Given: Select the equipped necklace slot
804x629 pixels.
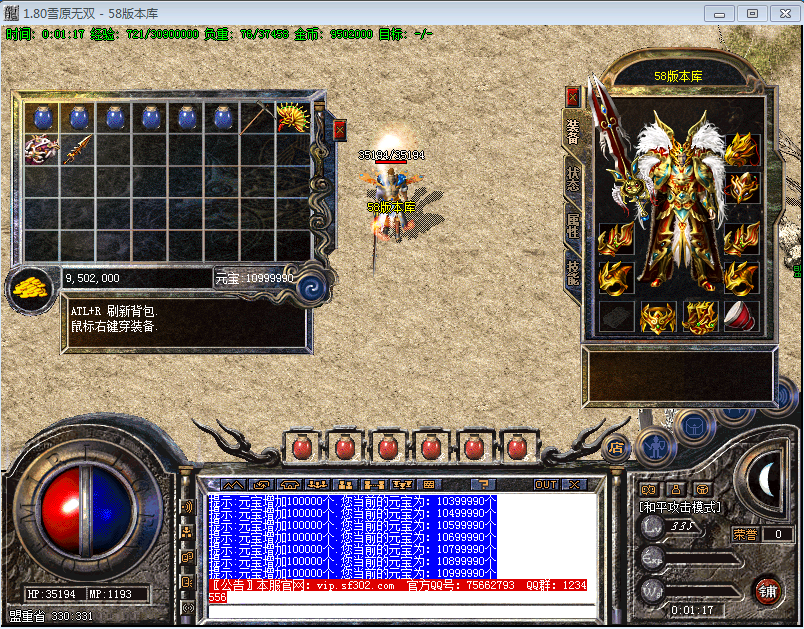Looking at the screenshot, I should [742, 188].
